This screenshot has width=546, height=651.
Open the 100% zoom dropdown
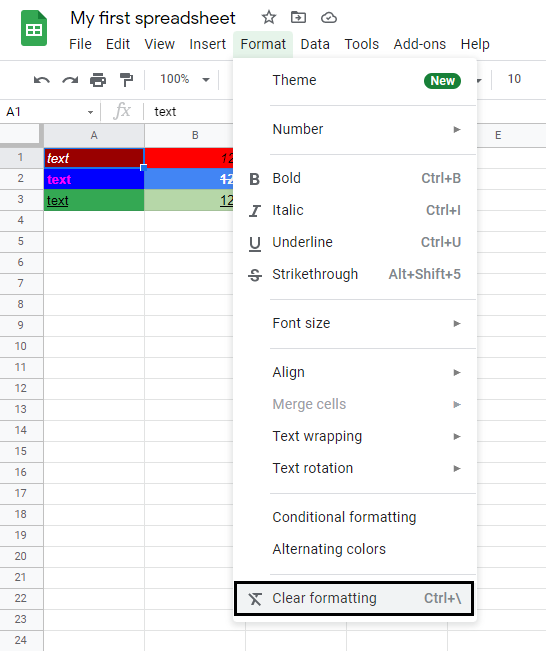pyautogui.click(x=185, y=79)
